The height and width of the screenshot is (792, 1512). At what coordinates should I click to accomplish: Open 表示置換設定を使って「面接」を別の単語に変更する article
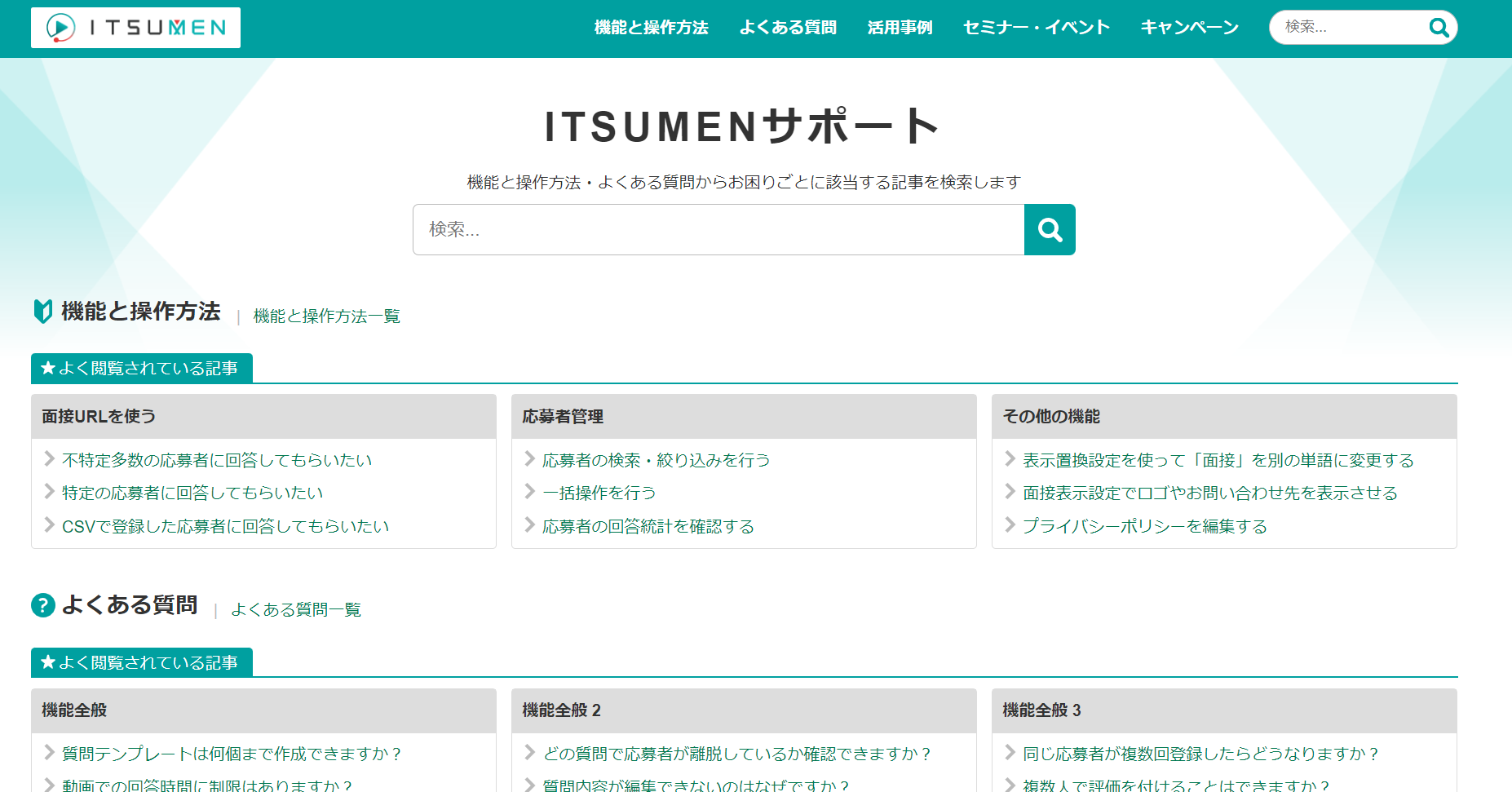tap(1218, 460)
